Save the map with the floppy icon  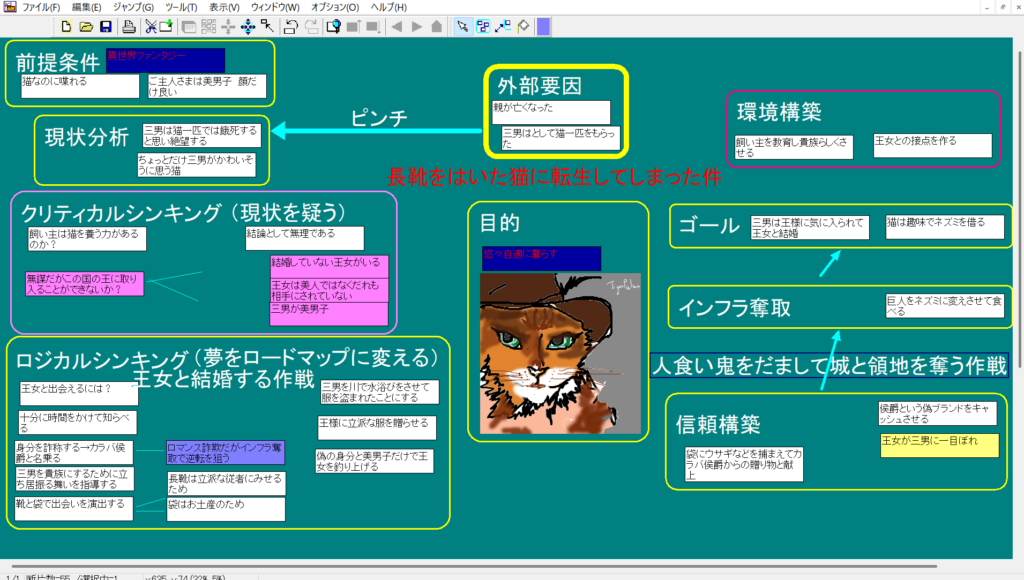[x=105, y=26]
